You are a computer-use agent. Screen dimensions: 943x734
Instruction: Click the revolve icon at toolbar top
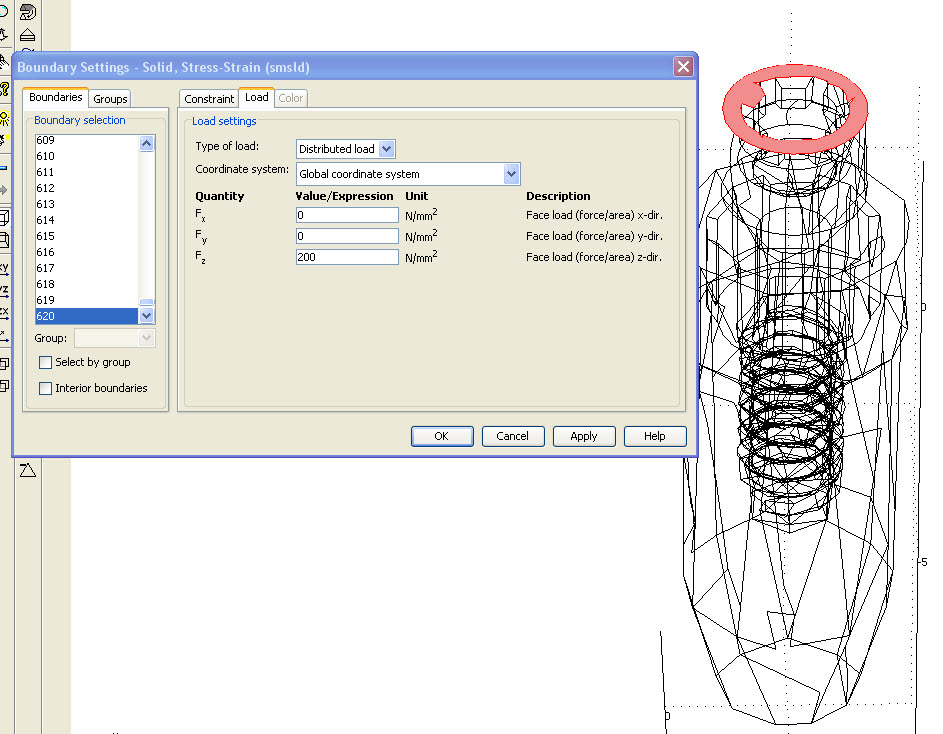28,13
